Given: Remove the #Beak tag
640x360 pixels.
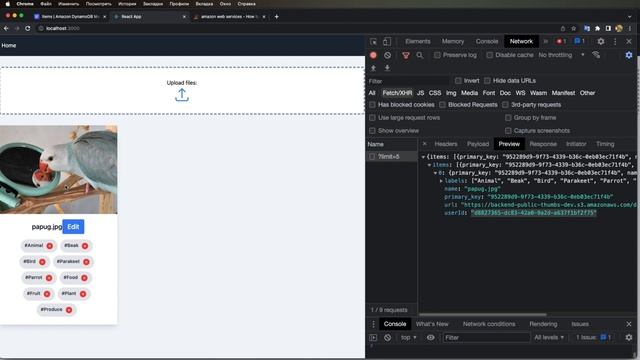Looking at the screenshot, I should click(x=85, y=246).
